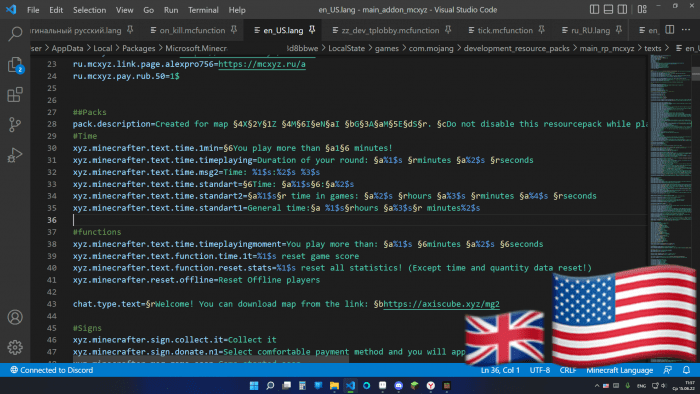The height and width of the screenshot is (394, 700).
Task: Expand the games breadcrumb
Action: tap(387, 48)
